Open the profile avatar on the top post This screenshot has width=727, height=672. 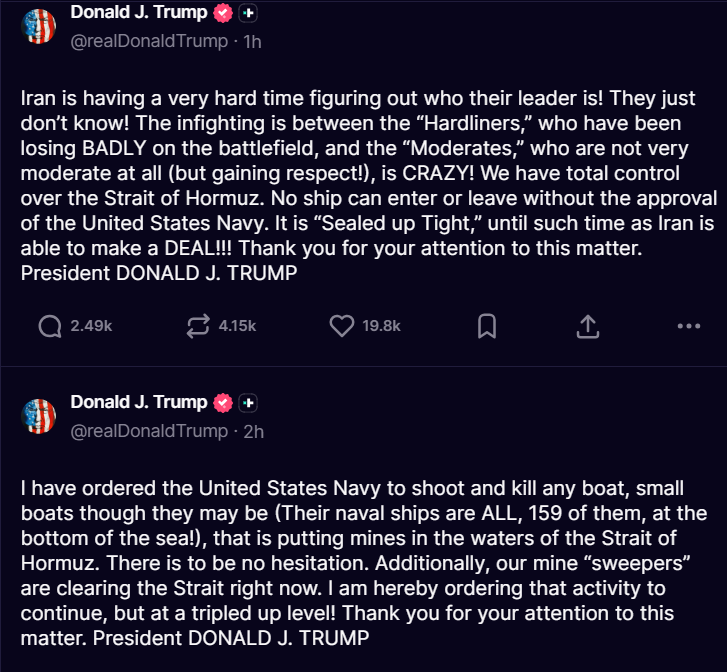coord(39,27)
